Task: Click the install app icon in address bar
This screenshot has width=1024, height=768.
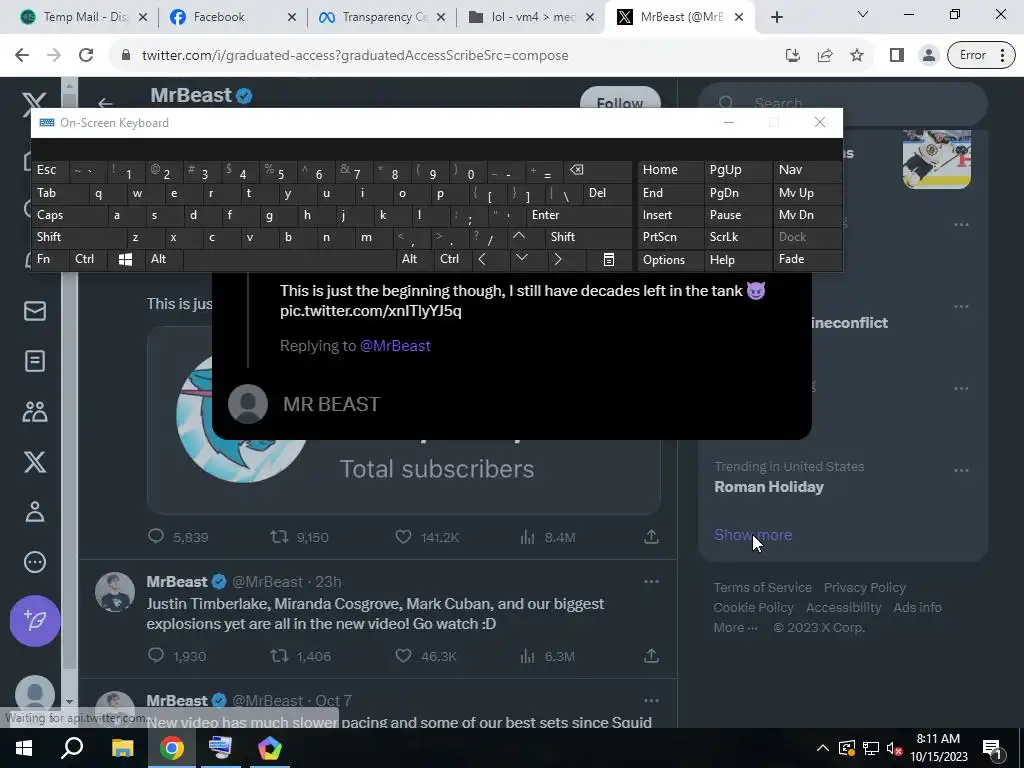Action: 793,56
